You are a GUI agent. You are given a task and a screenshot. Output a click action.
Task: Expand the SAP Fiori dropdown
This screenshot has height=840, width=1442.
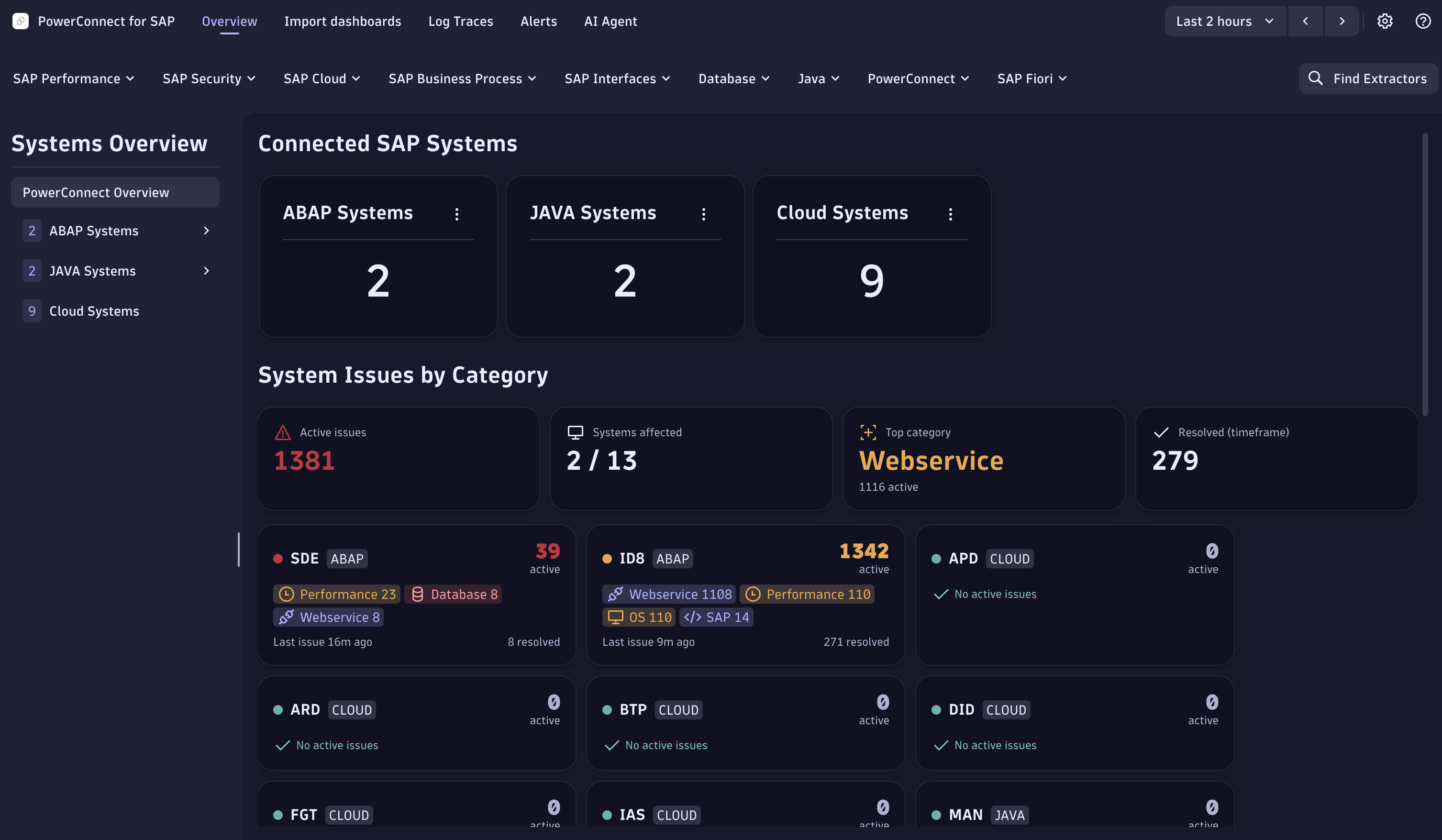[1032, 78]
